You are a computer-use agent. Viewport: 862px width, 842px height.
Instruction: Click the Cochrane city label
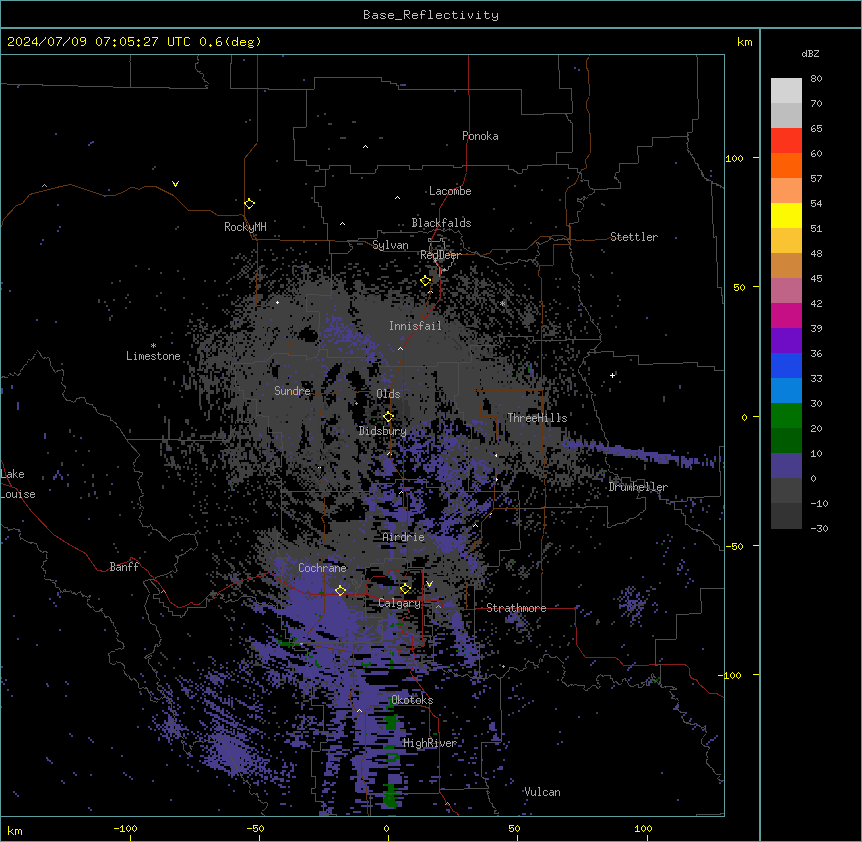click(x=322, y=568)
